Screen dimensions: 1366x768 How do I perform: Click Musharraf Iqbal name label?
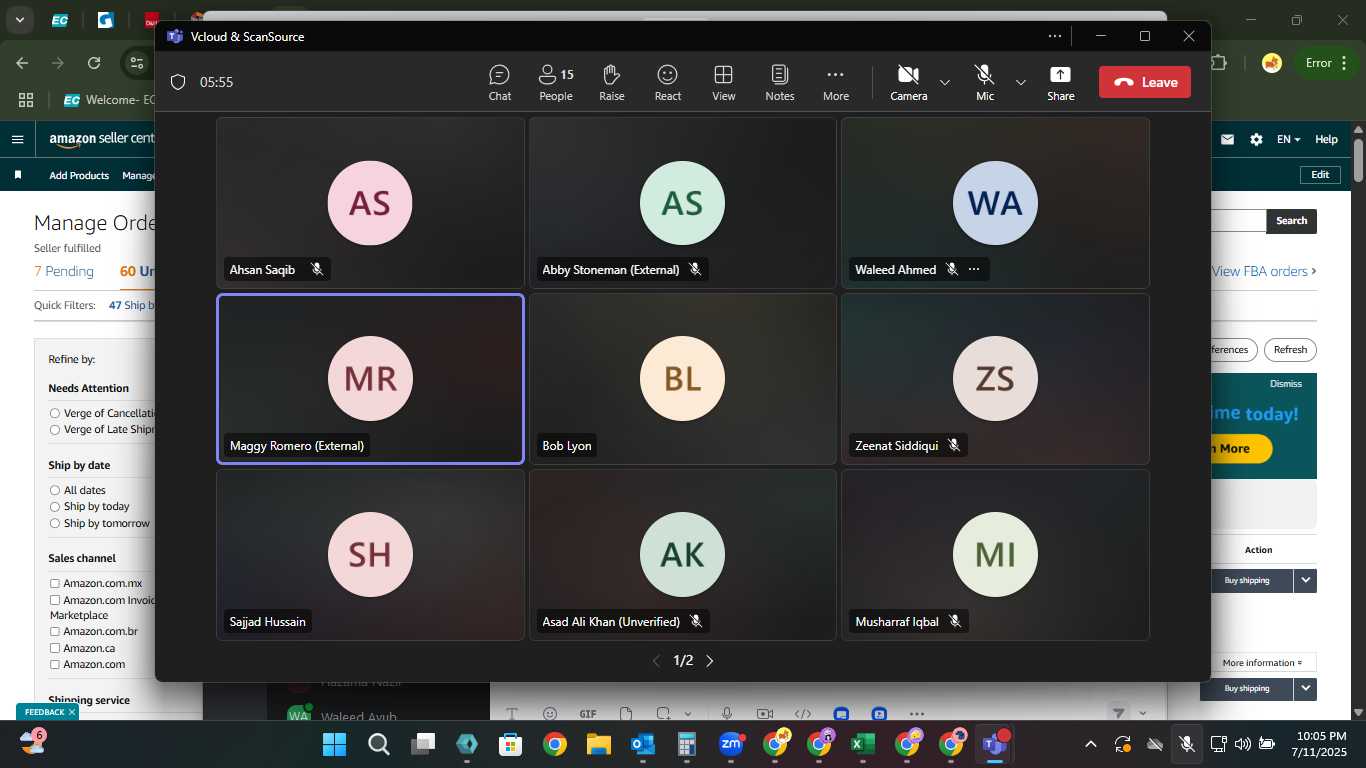(x=897, y=622)
